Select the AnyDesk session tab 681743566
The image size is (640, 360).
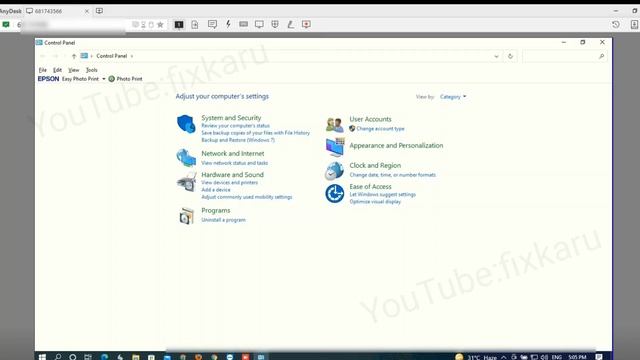pos(57,11)
